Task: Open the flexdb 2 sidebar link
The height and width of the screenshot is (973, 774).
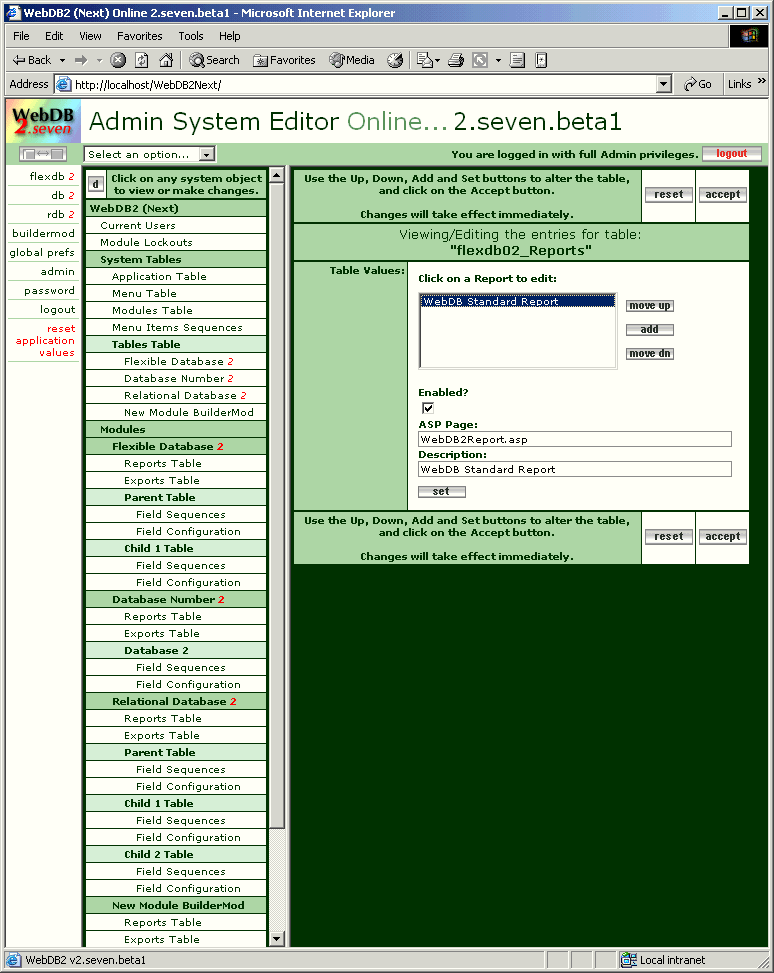Action: point(52,176)
